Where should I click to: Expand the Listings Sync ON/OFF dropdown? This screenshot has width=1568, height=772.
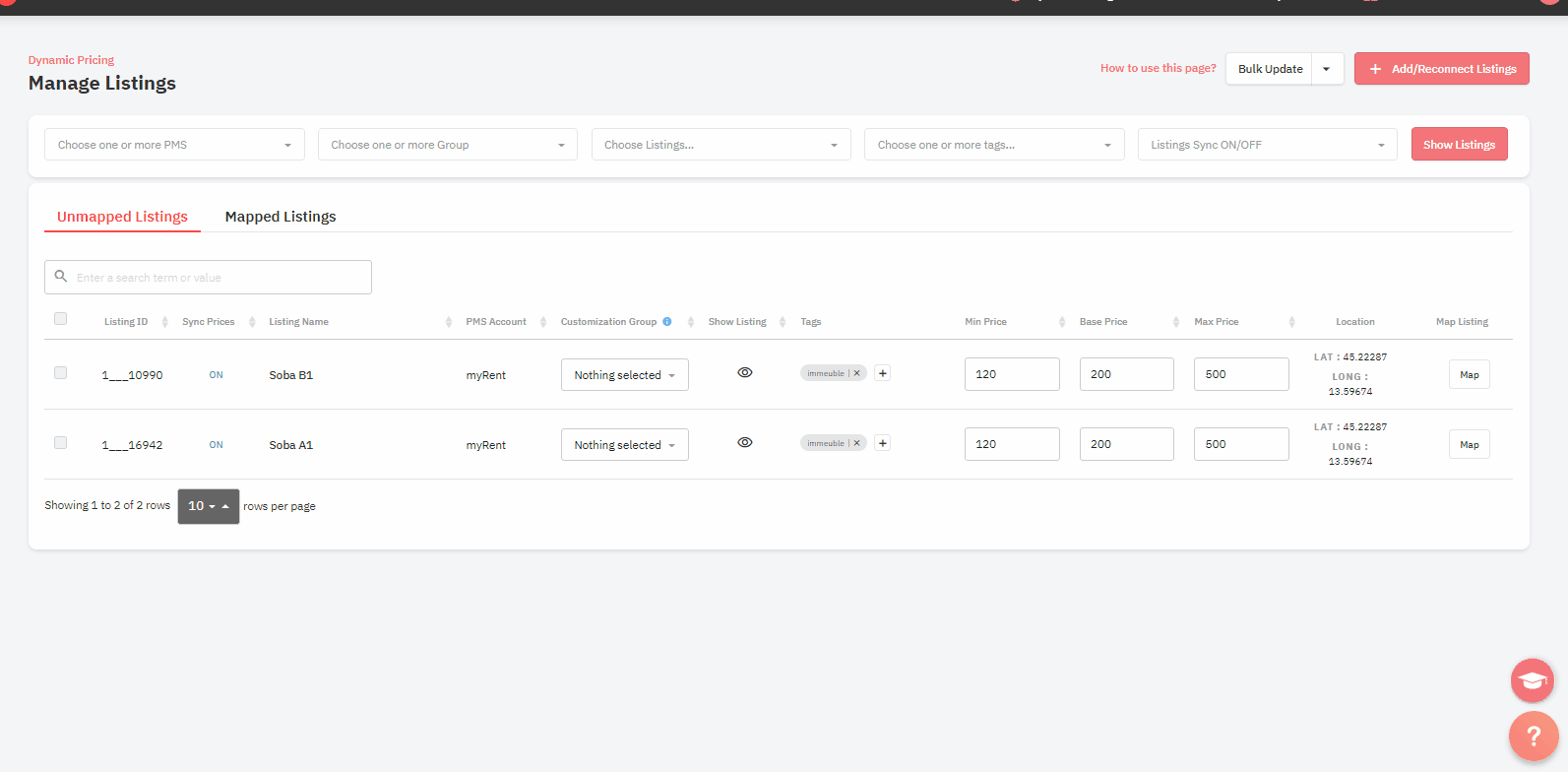coord(1267,145)
